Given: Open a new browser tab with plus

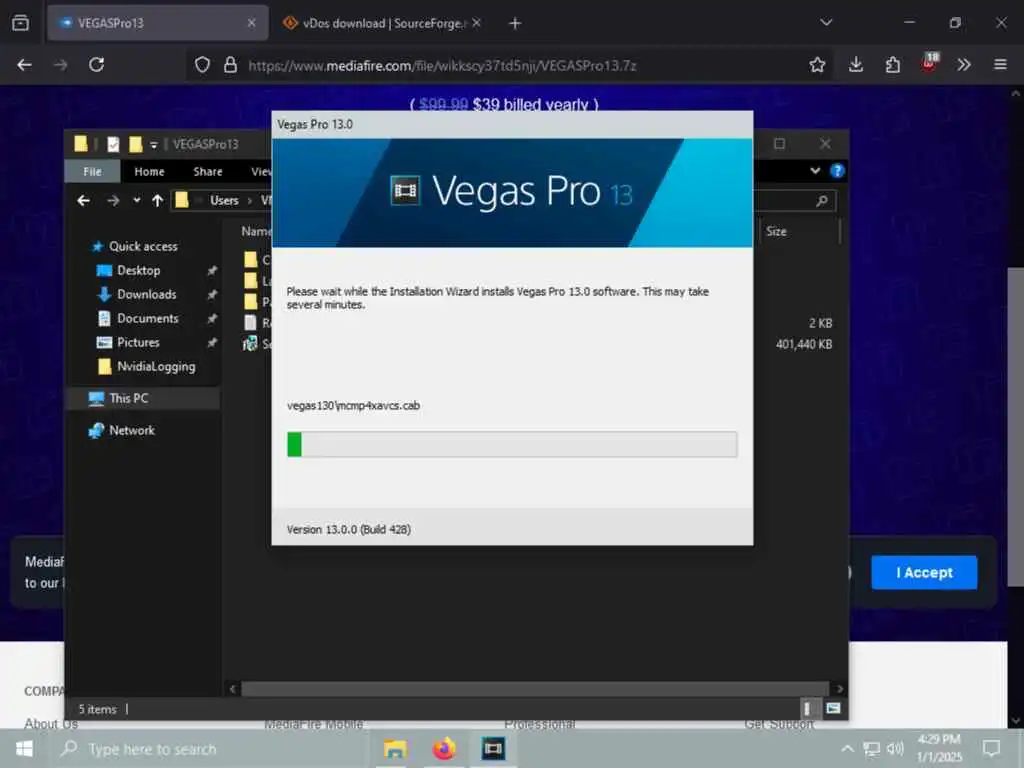Looking at the screenshot, I should click(515, 24).
